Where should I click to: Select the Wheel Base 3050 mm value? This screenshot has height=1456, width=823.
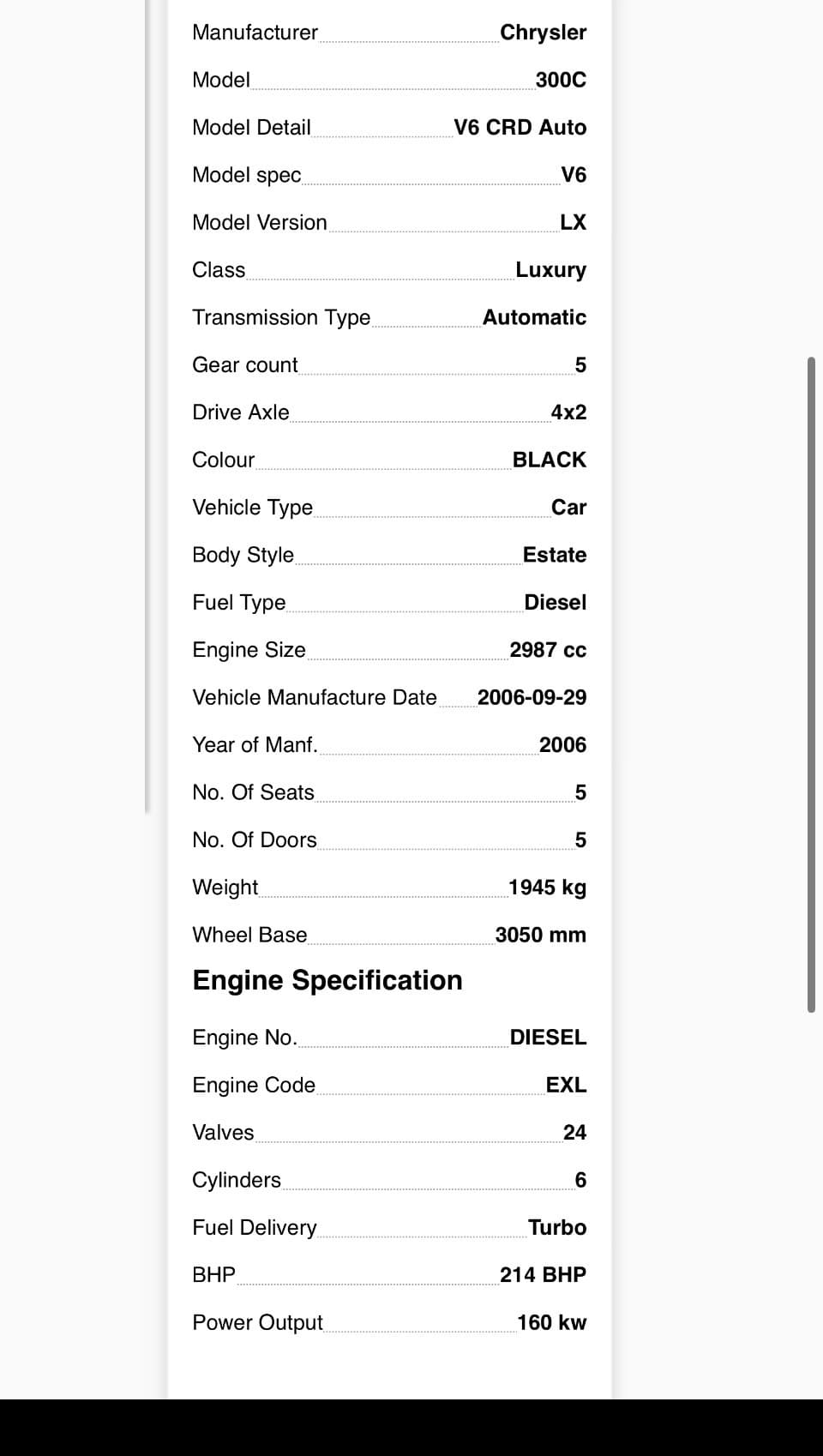coord(541,935)
